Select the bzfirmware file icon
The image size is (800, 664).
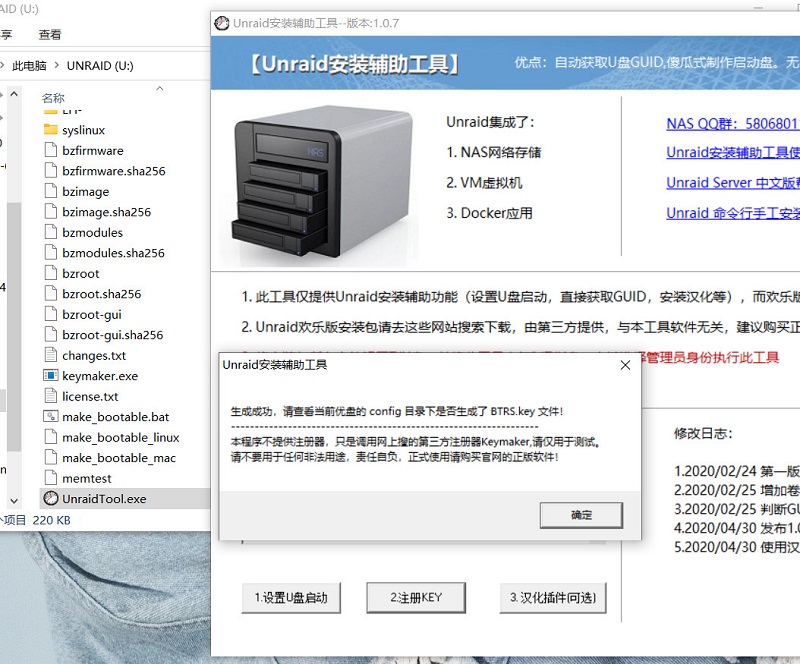pos(51,150)
